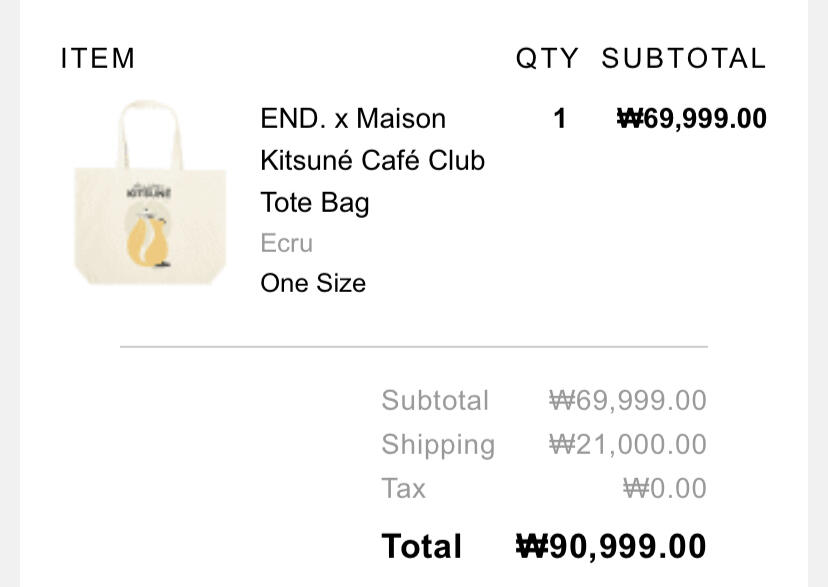Click the Shipping label

[438, 445]
